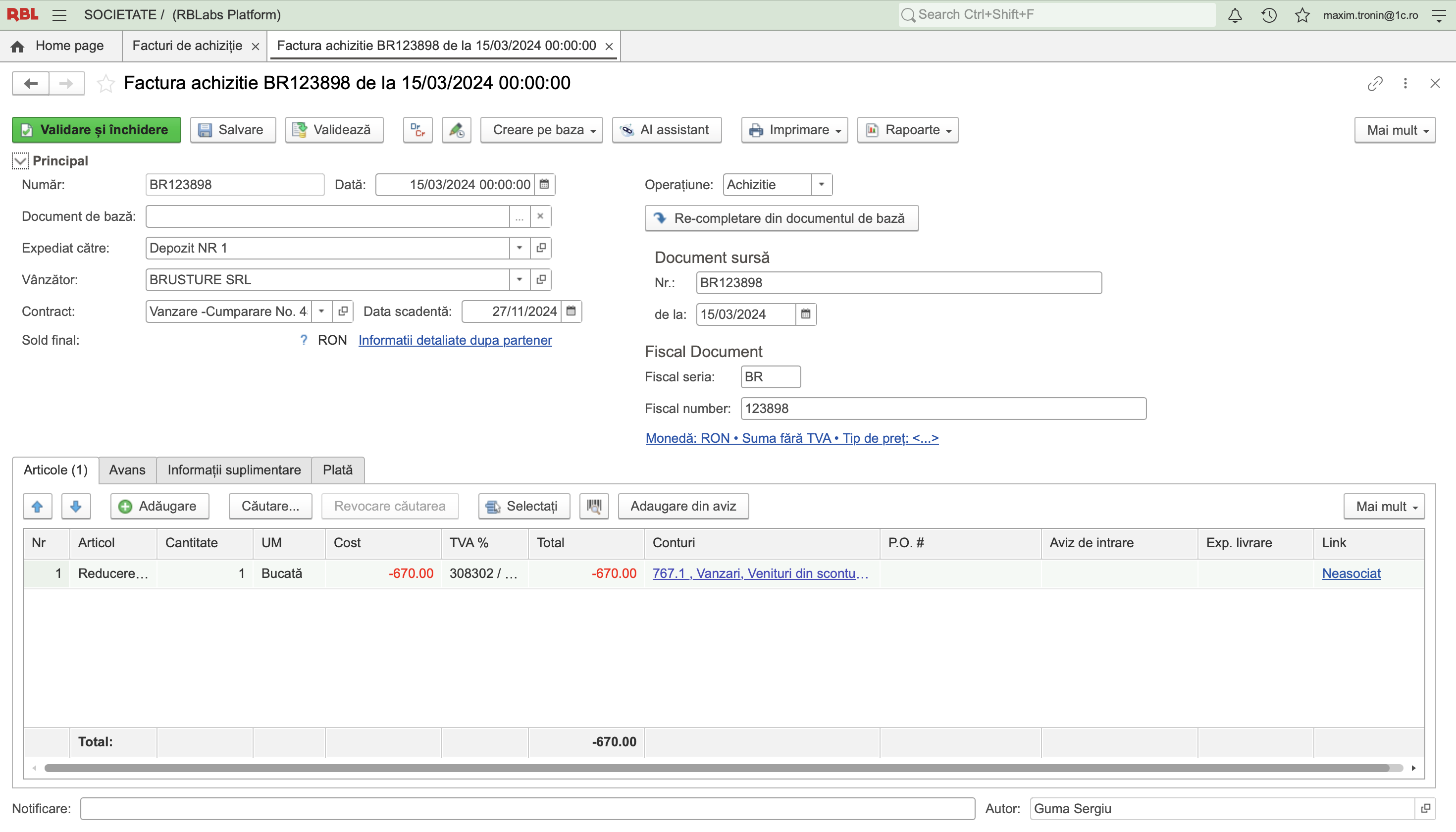Screen dimensions: 1456x832
Task: Clear Document de bază field
Action: [x=541, y=216]
